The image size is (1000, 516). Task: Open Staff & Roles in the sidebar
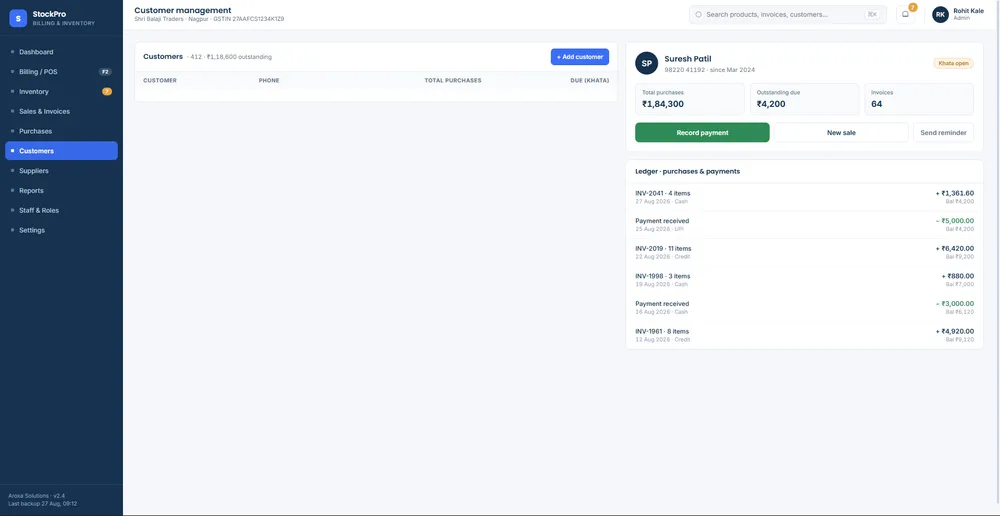tap(61, 210)
